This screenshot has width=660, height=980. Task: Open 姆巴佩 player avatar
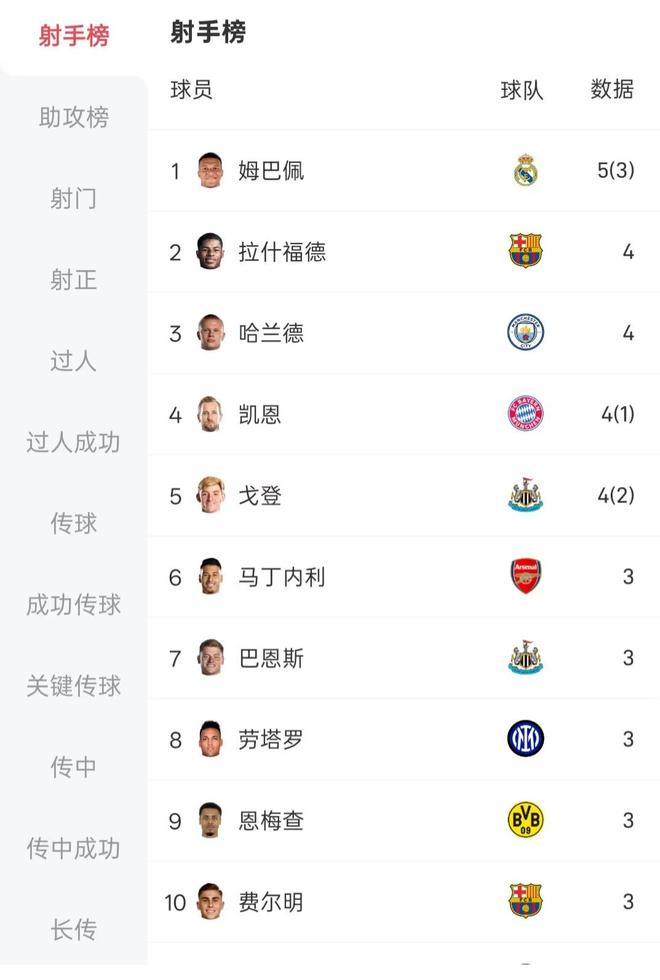pyautogui.click(x=210, y=171)
